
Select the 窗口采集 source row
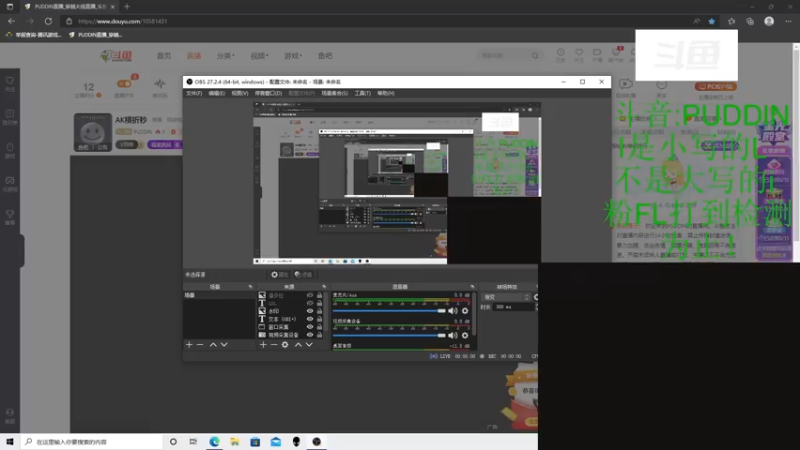point(290,327)
